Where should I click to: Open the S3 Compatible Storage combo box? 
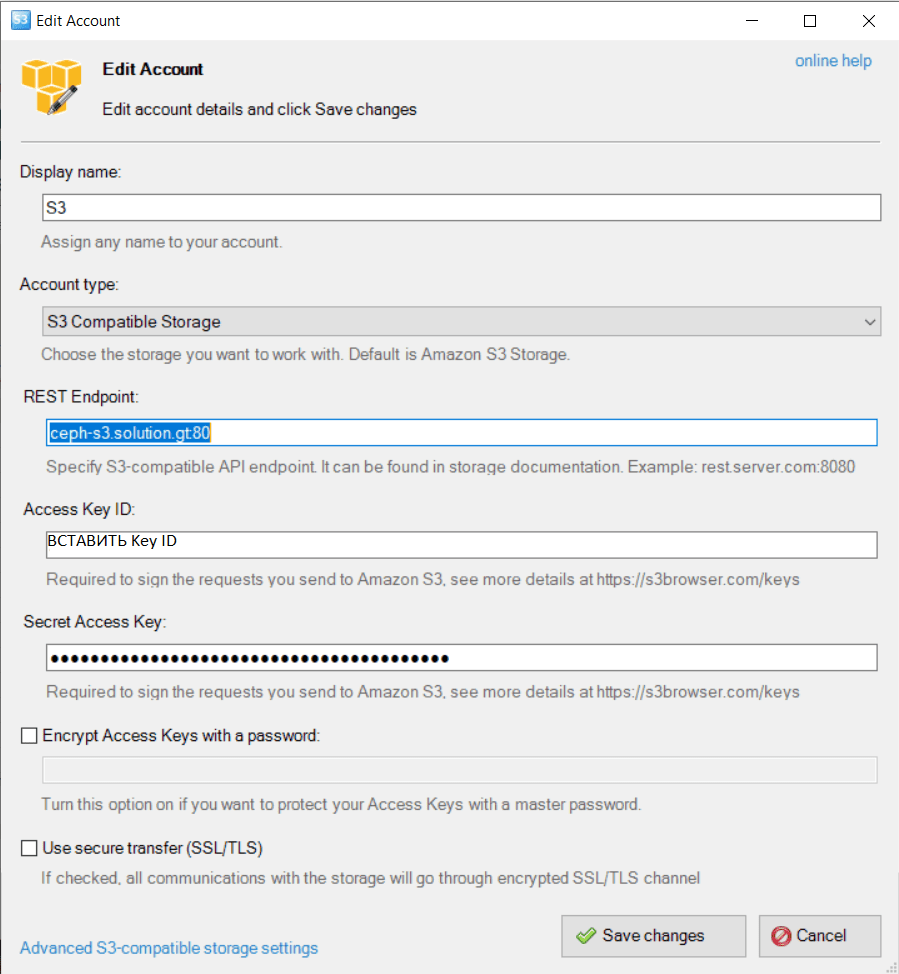[450, 322]
